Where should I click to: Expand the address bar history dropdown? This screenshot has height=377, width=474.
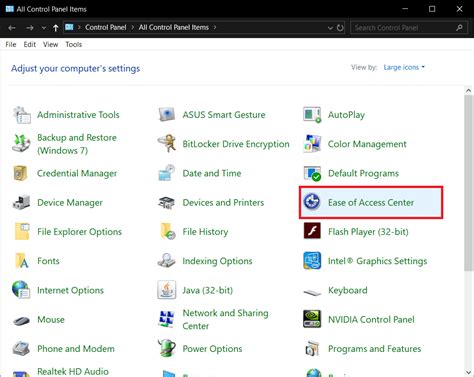pos(330,28)
